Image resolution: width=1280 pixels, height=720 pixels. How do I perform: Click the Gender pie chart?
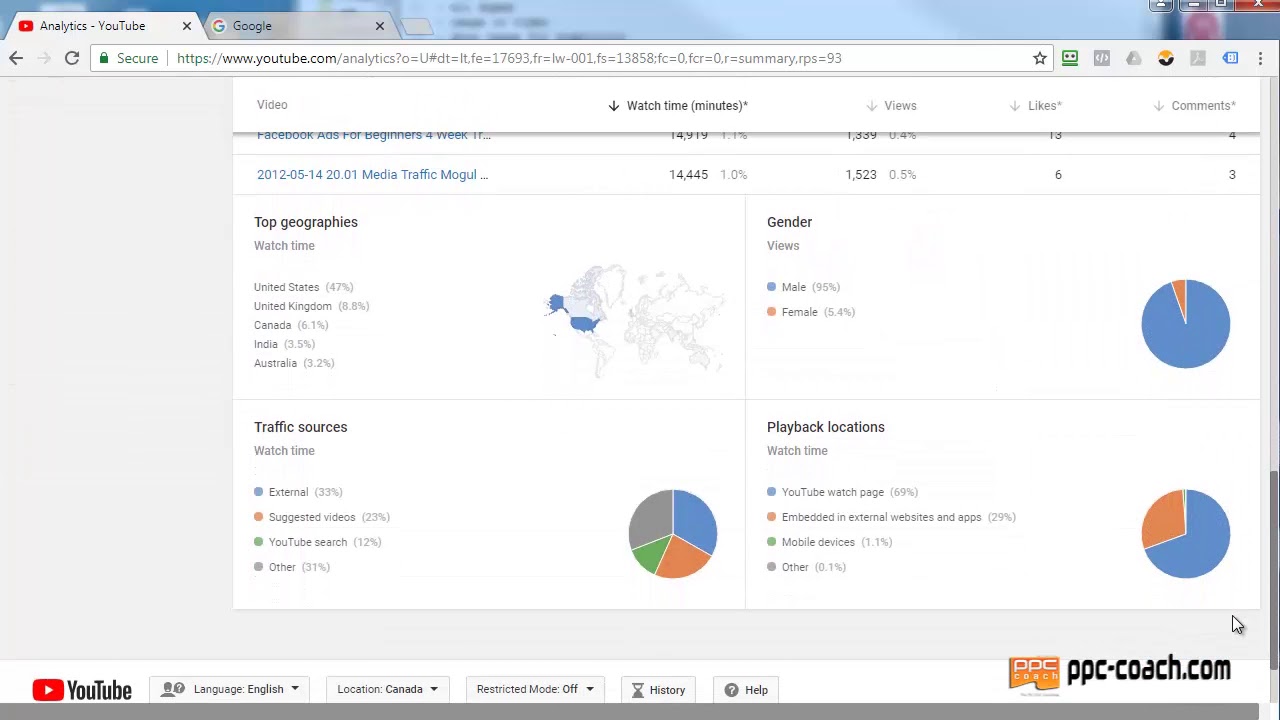(1186, 324)
